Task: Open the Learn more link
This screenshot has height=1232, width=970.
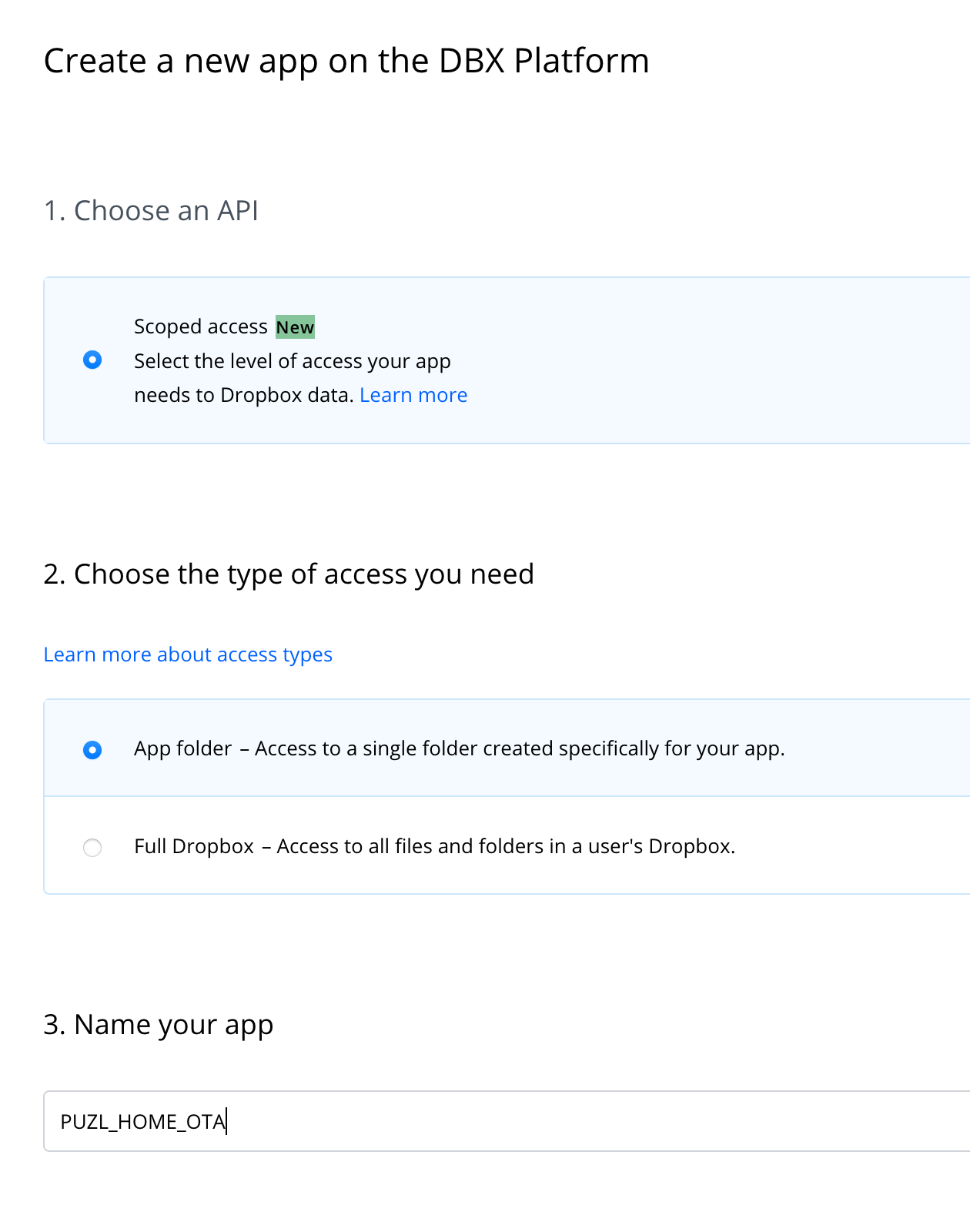Action: [x=413, y=395]
